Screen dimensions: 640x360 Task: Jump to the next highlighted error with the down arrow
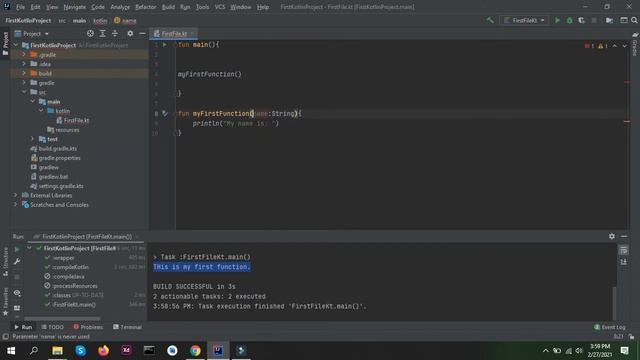point(624,46)
